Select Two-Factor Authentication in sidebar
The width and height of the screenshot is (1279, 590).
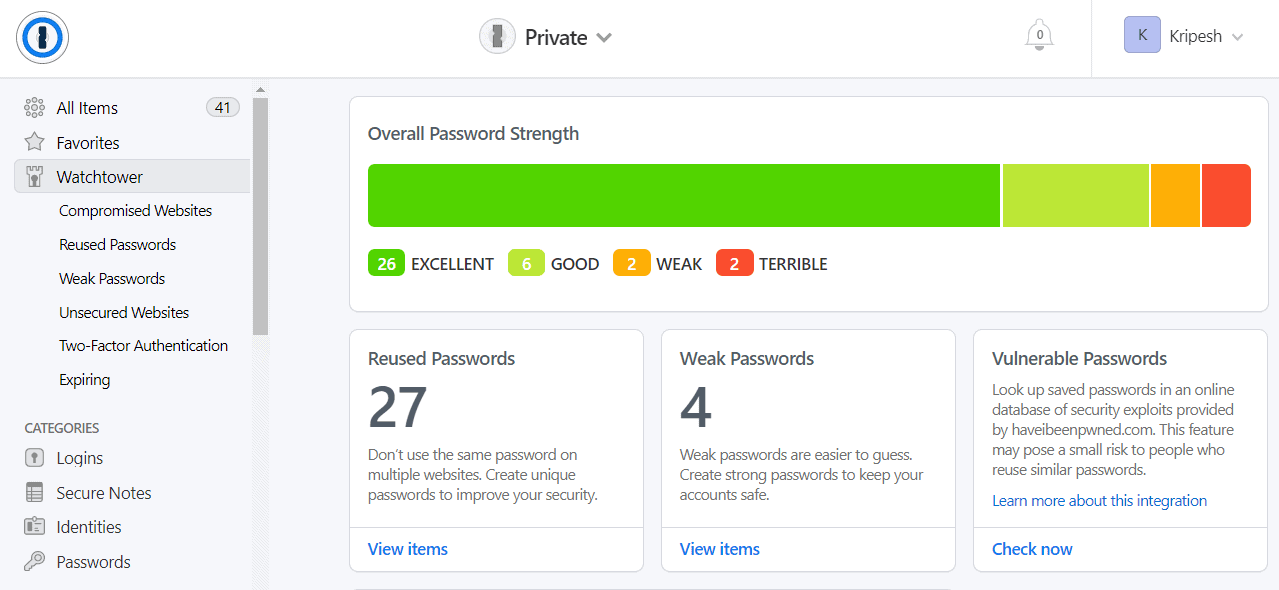143,346
